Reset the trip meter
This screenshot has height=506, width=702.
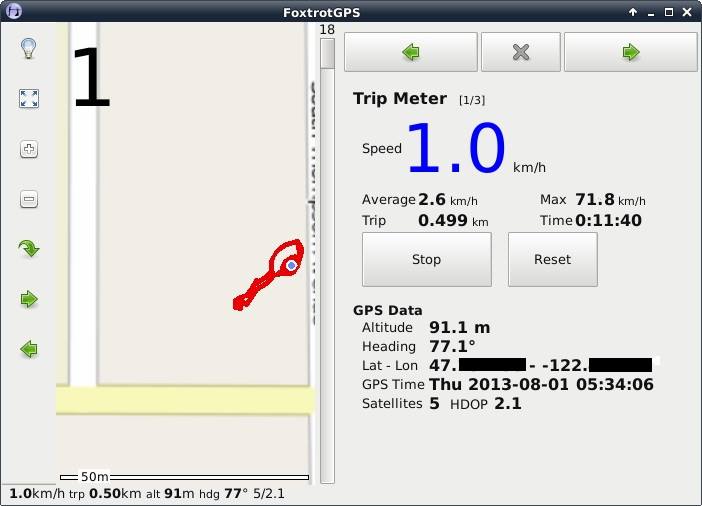coord(552,259)
